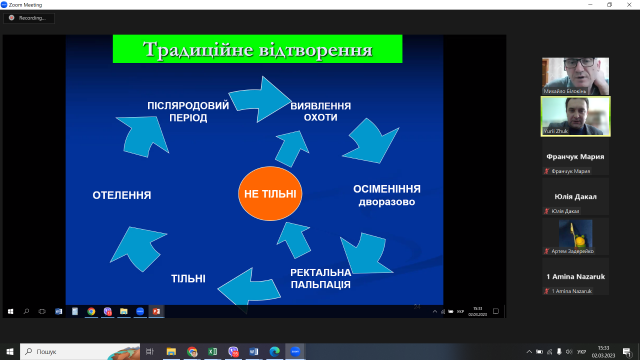Screen dimensions: 640x360
Task: Click the battery icon in system tray
Action: click(x=539, y=351)
